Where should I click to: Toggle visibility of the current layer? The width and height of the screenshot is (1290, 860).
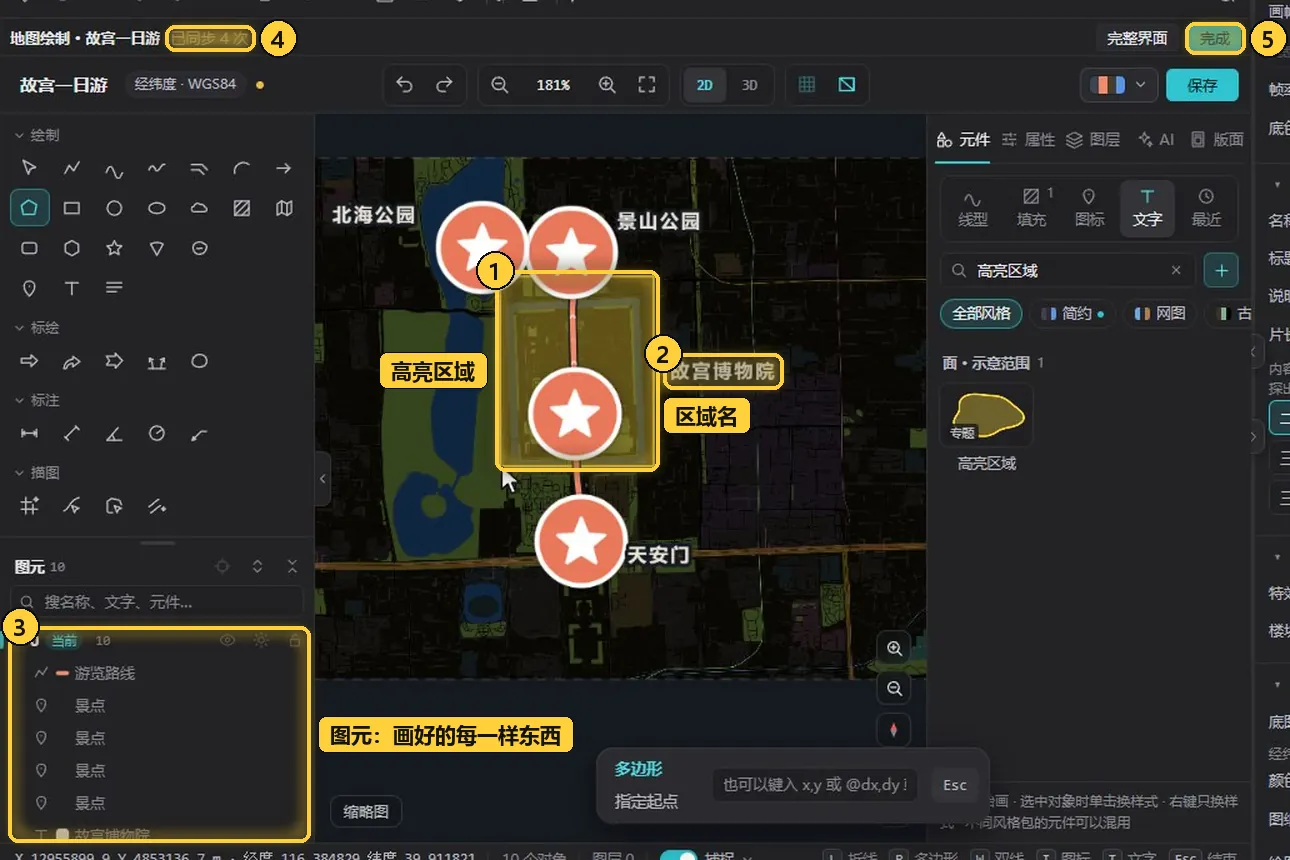(228, 640)
